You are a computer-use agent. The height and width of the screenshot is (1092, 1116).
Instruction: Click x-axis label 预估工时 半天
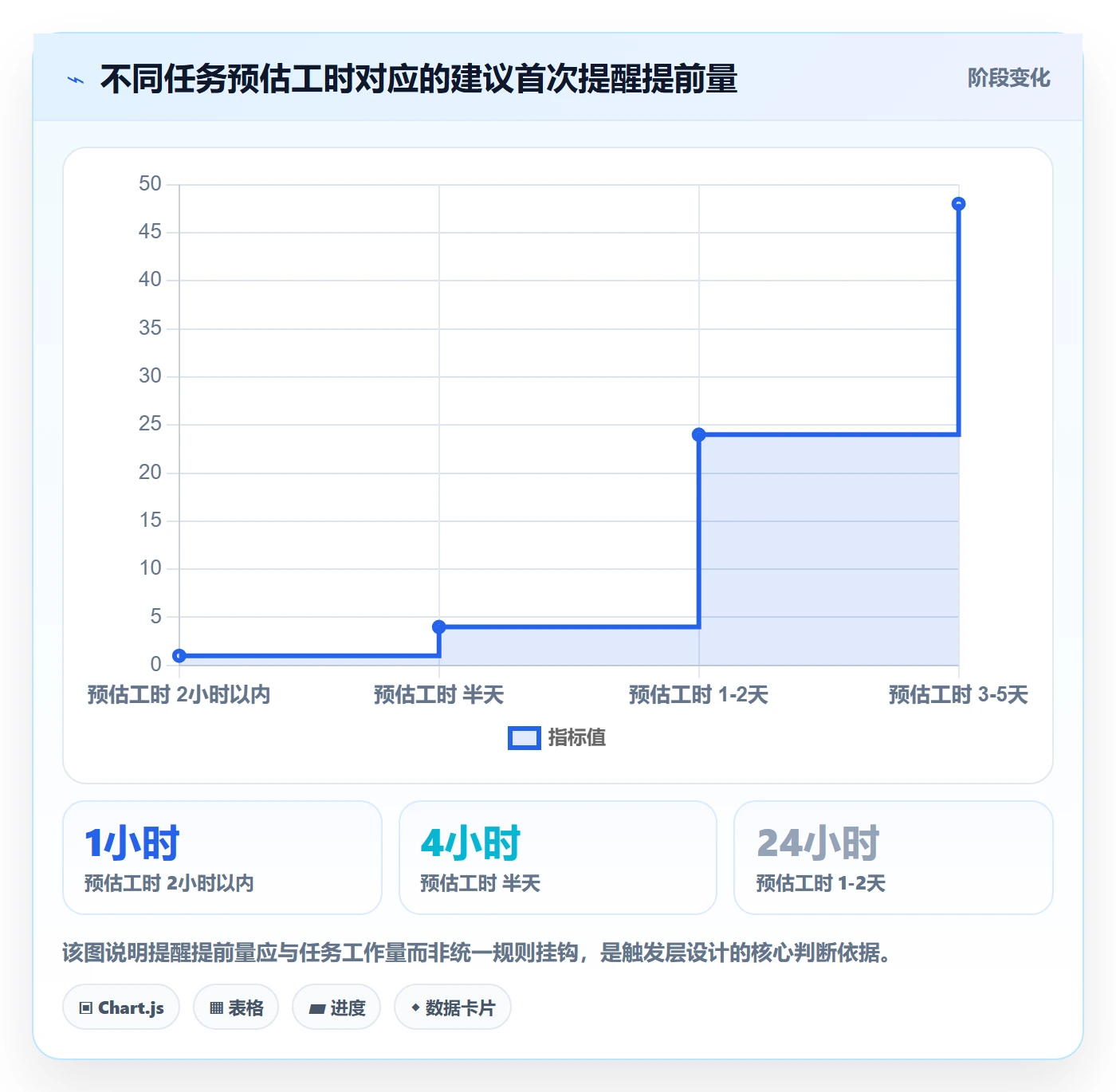(x=439, y=695)
